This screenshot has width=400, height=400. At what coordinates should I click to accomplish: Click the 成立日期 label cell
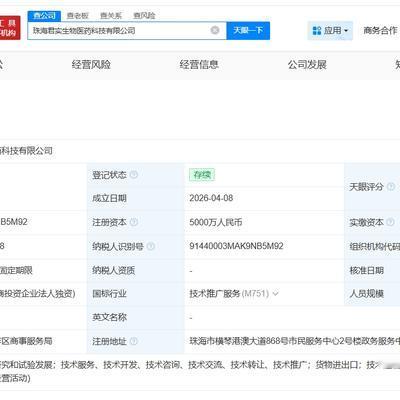[135, 198]
